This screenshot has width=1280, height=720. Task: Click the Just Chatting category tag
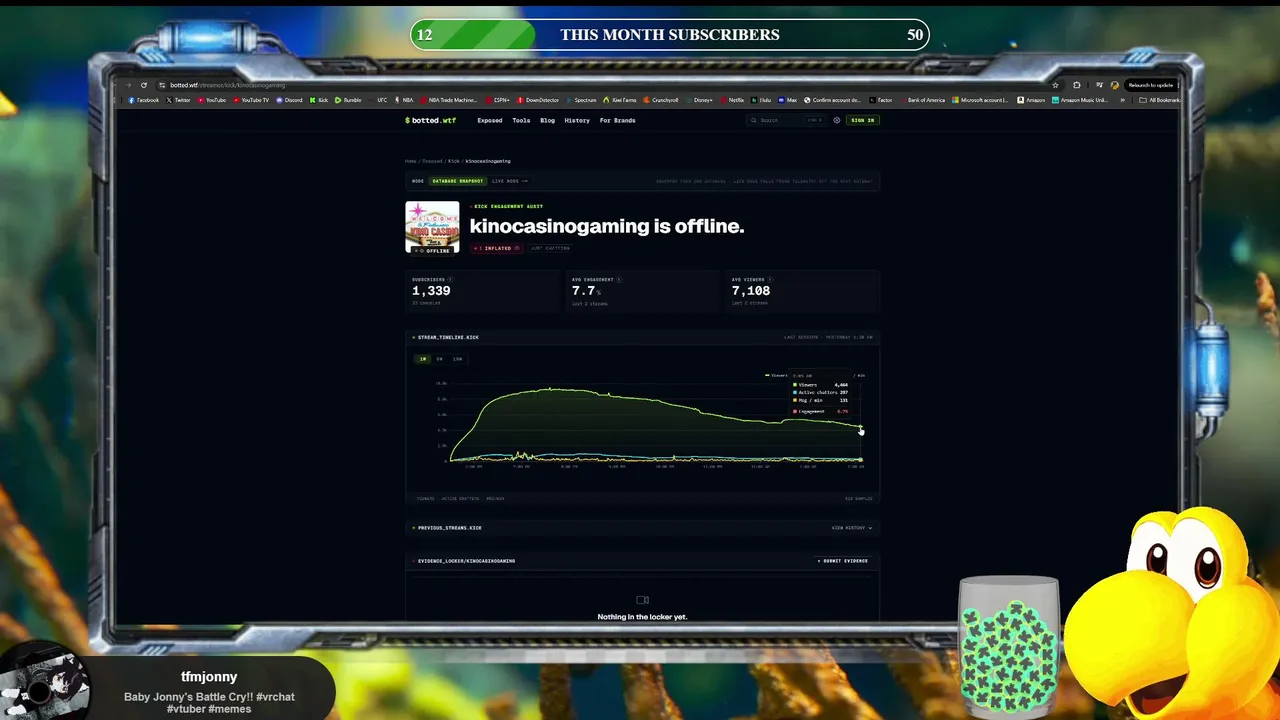pos(550,248)
